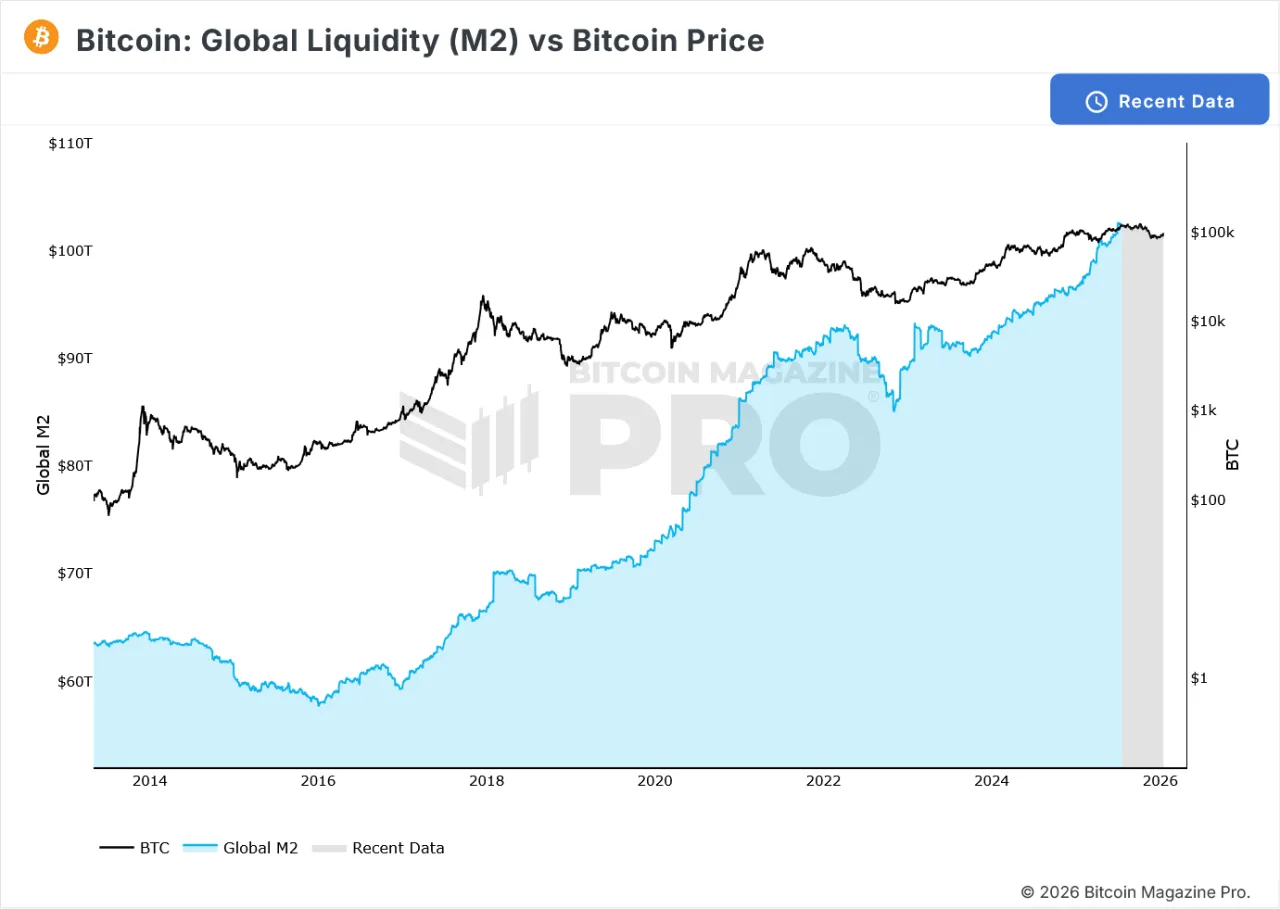Select the 2018 label on the time axis
Viewport: 1280px width, 909px height.
click(x=486, y=781)
